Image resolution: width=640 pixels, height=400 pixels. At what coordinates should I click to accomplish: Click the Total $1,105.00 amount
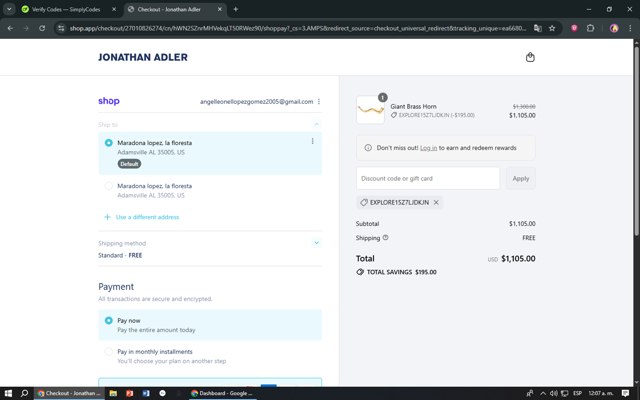click(x=518, y=258)
